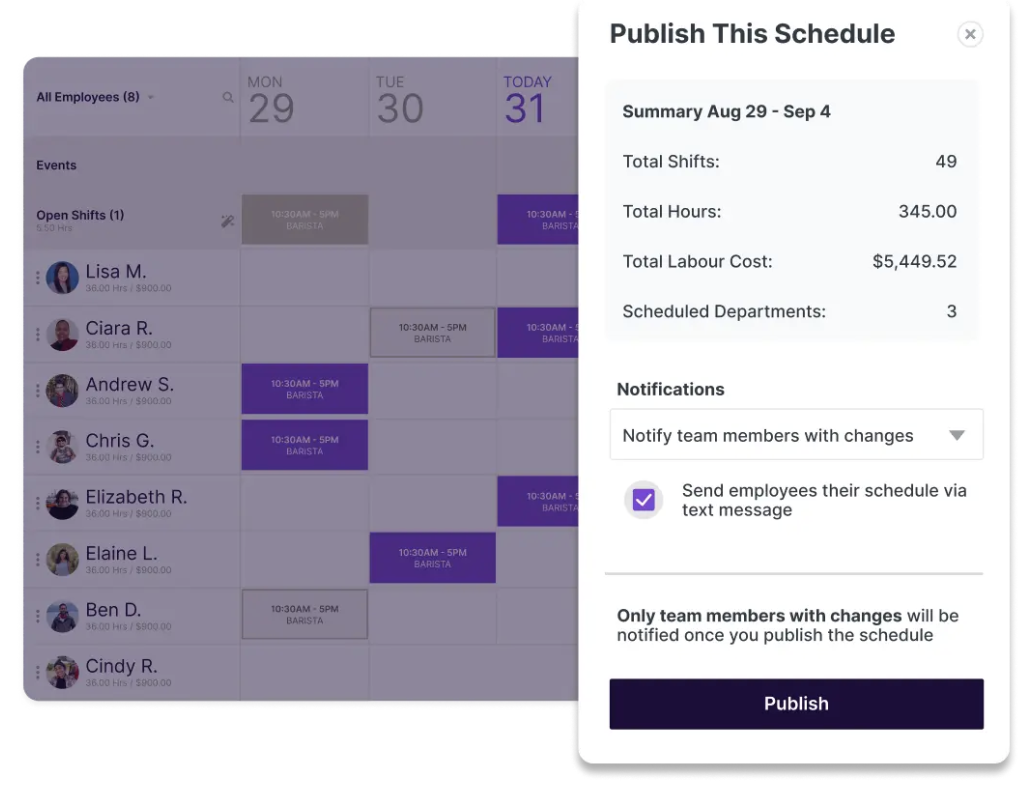
Task: Click Elaine L.'s profile photo
Action: (62, 559)
